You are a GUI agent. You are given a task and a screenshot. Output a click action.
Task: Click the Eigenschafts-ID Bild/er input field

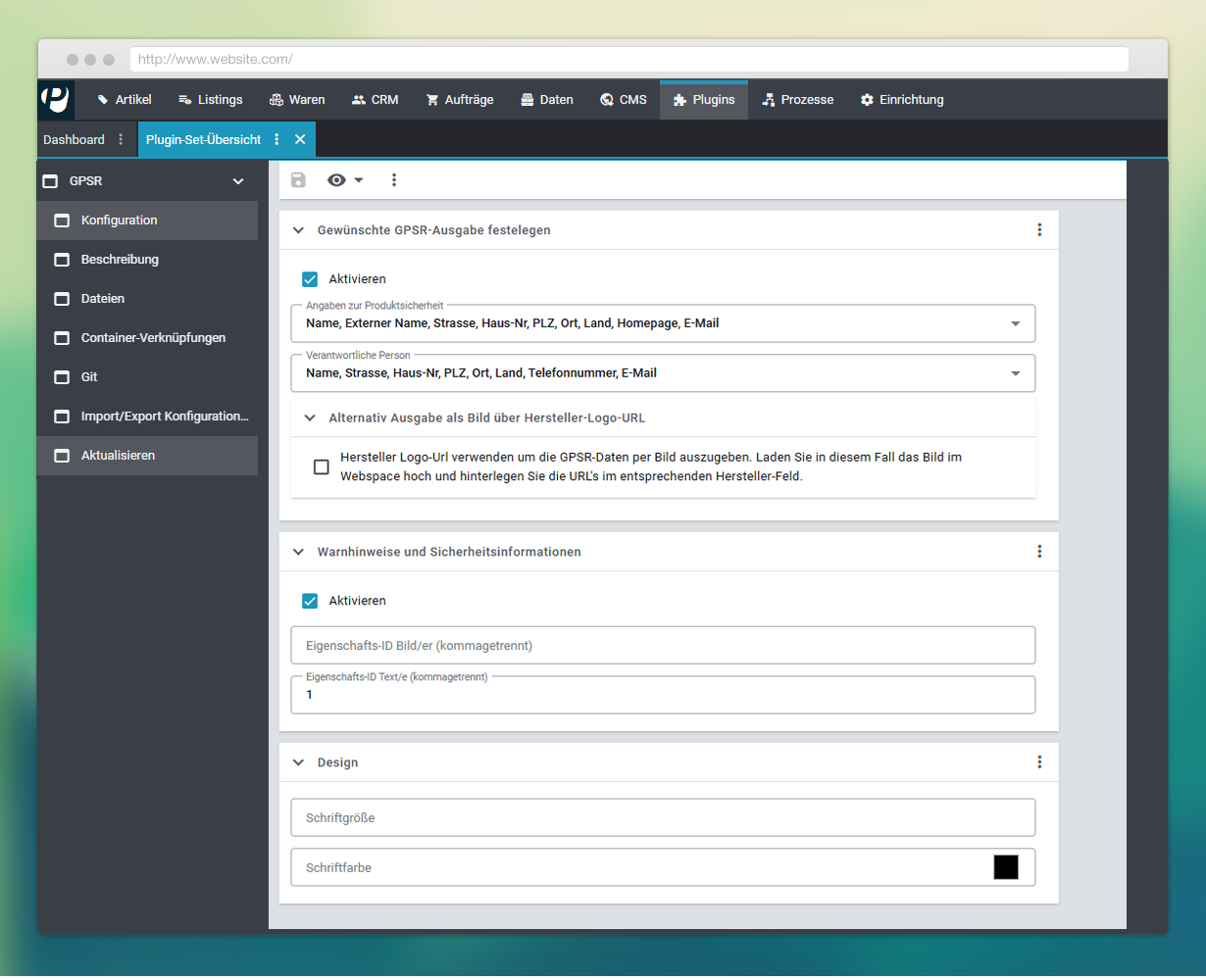[663, 646]
